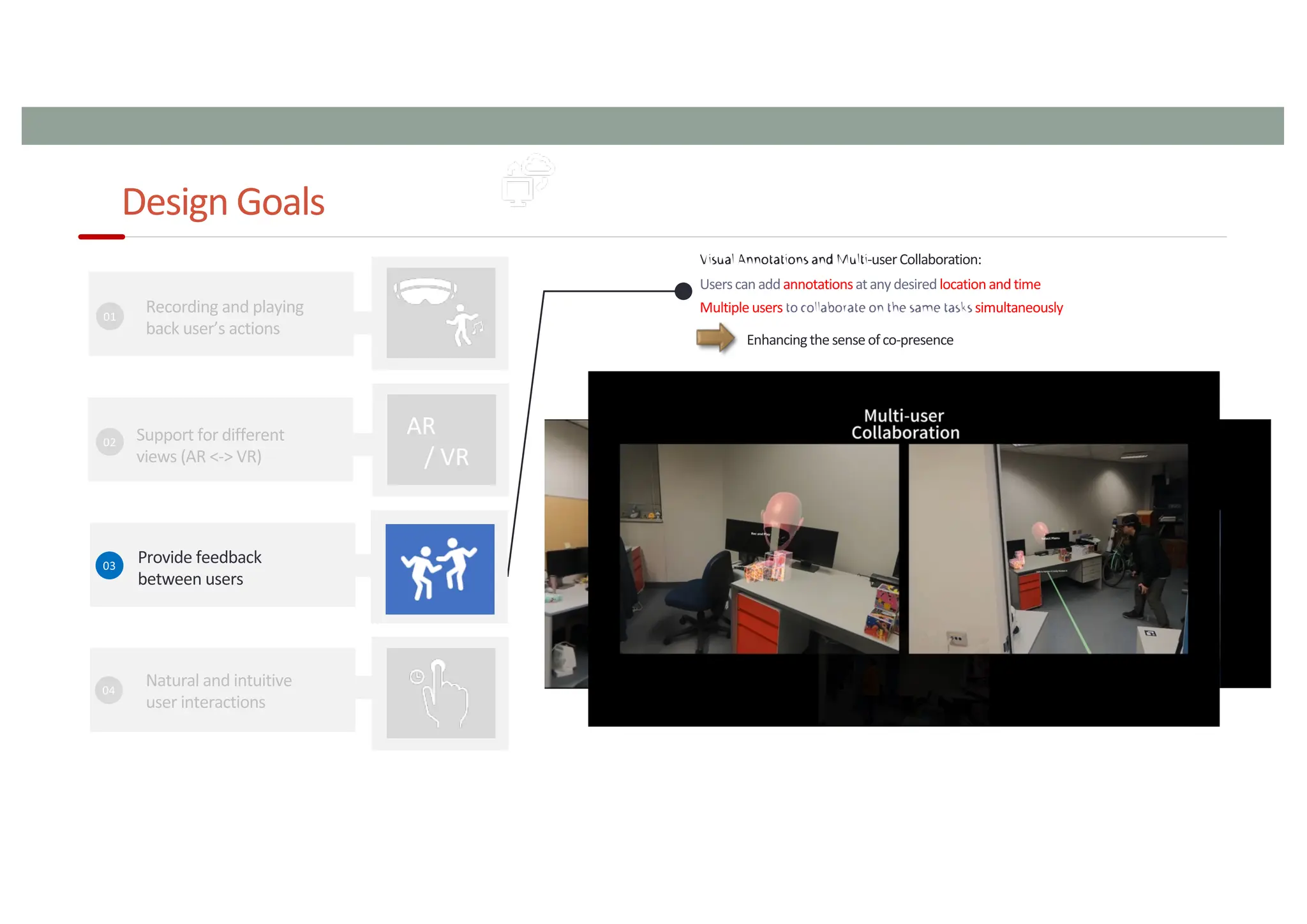
Task: Click 'Visual Annotations and Multi-user Collaboration:' heading
Action: 840,259
